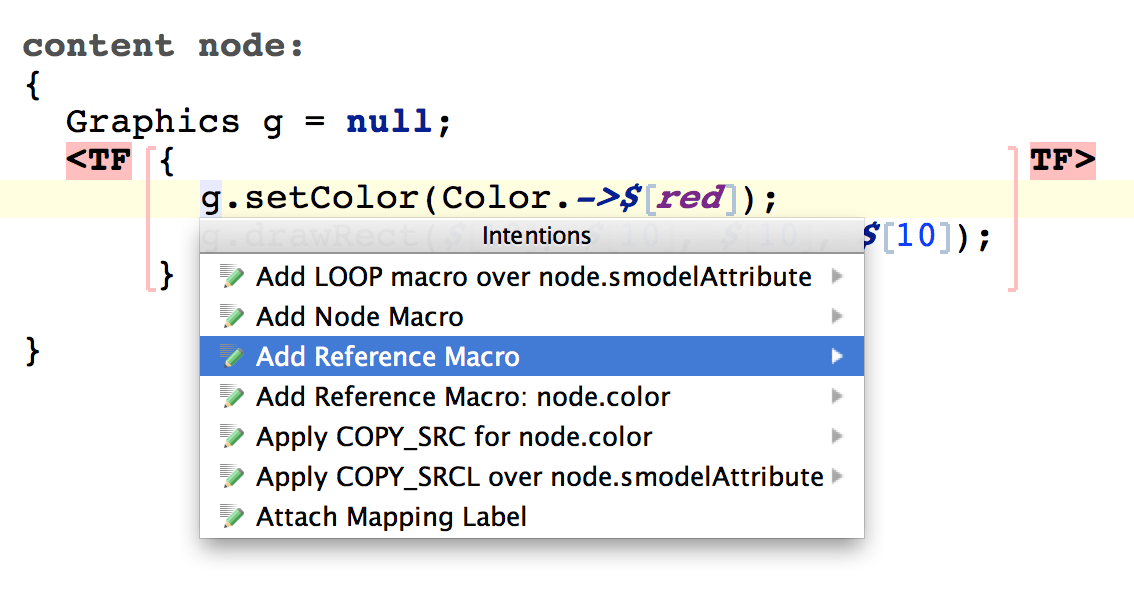Click the null keyword in Graphics declaration
The width and height of the screenshot is (1134, 614).
[389, 122]
